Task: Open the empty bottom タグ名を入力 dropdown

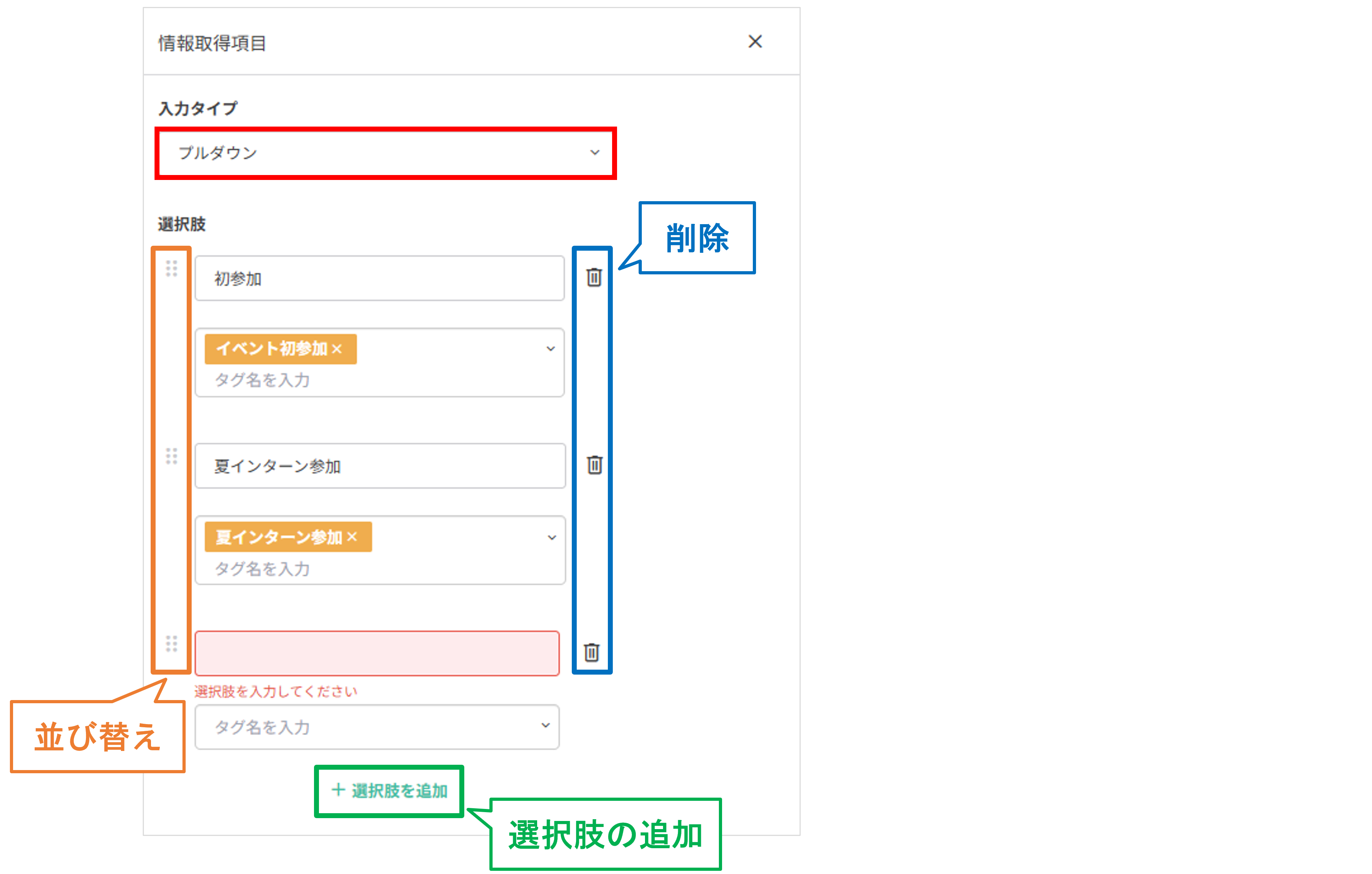Action: [x=545, y=725]
